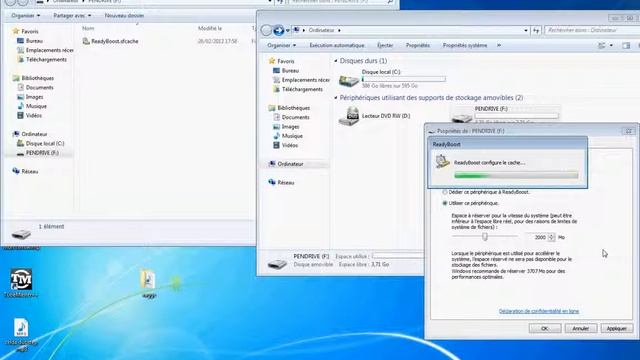Select Ordinateur in Ordinateur window sidebar
640x360 pixels.
pyautogui.click(x=286, y=164)
